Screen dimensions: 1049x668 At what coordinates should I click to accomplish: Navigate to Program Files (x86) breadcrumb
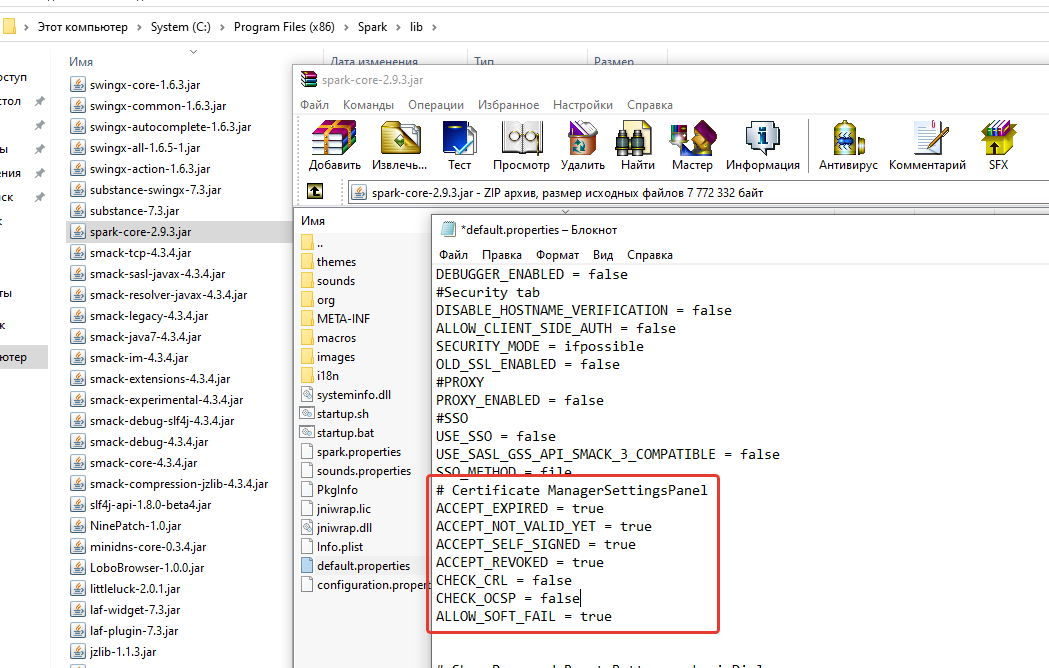click(284, 27)
